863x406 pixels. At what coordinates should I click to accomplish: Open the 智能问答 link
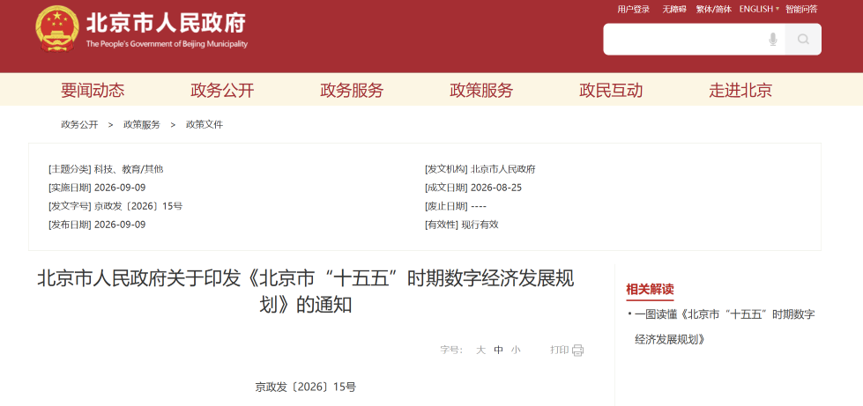(801, 9)
